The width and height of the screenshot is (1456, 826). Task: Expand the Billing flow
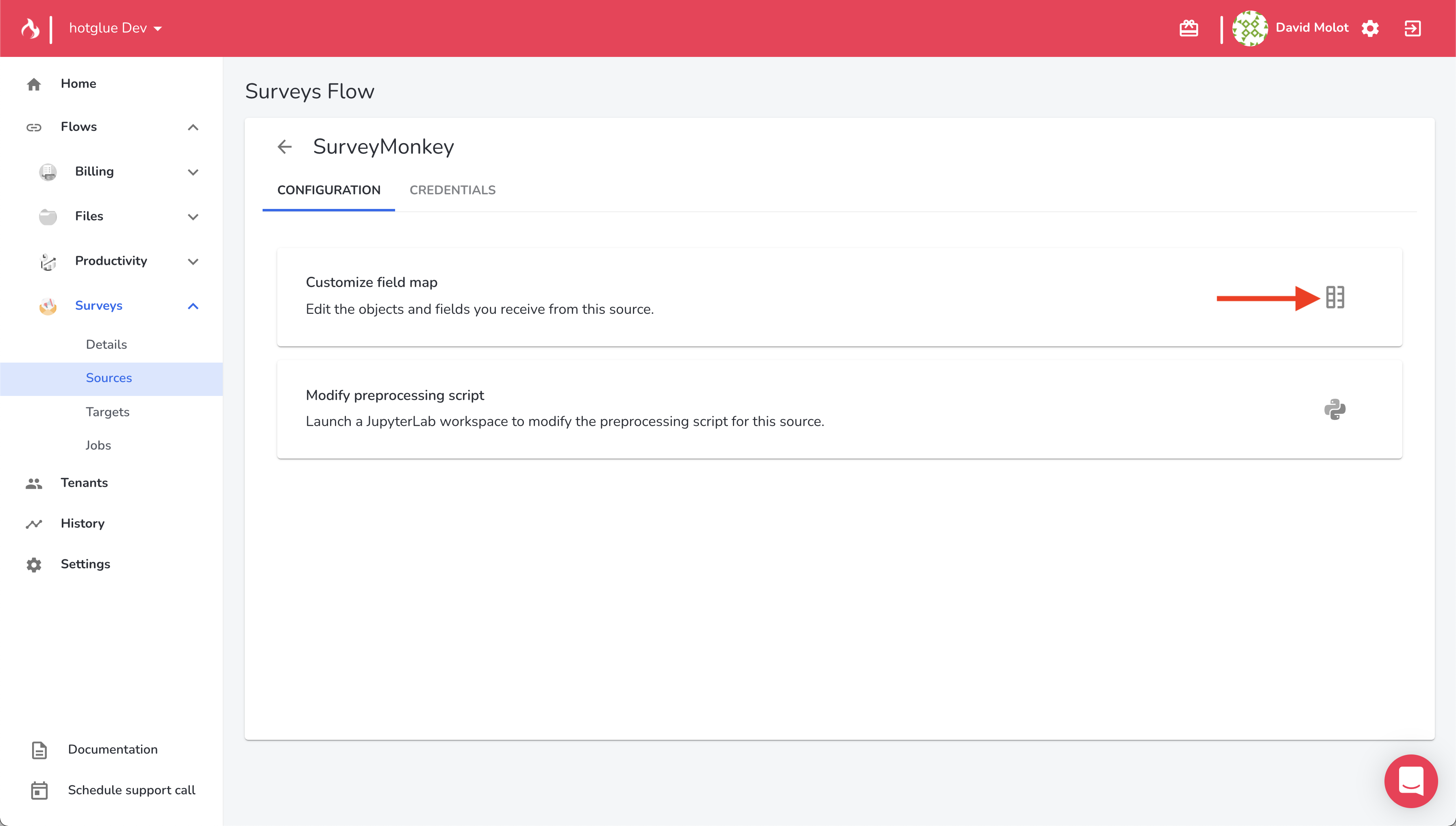pyautogui.click(x=193, y=172)
